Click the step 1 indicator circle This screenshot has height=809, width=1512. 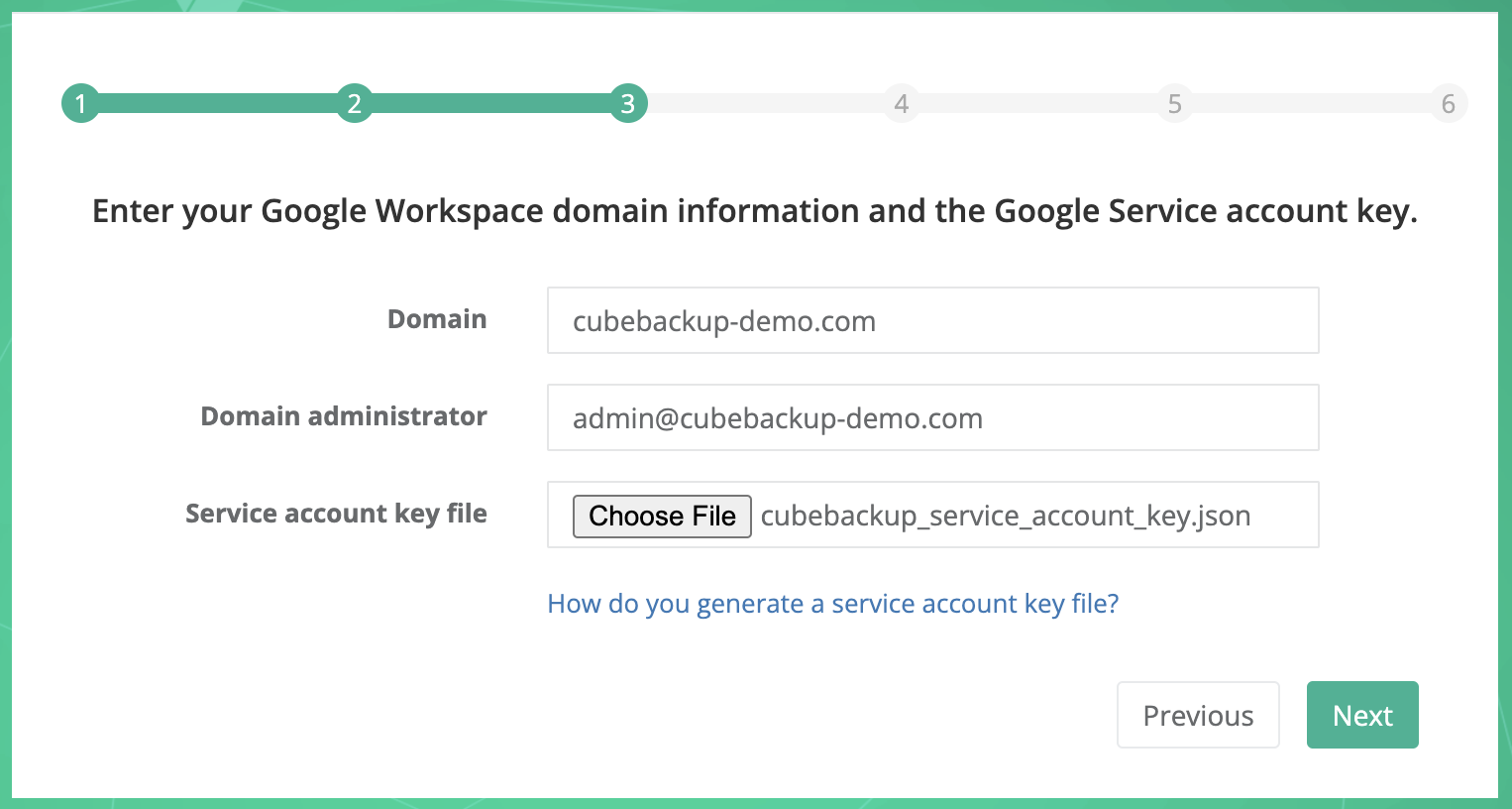[x=80, y=103]
